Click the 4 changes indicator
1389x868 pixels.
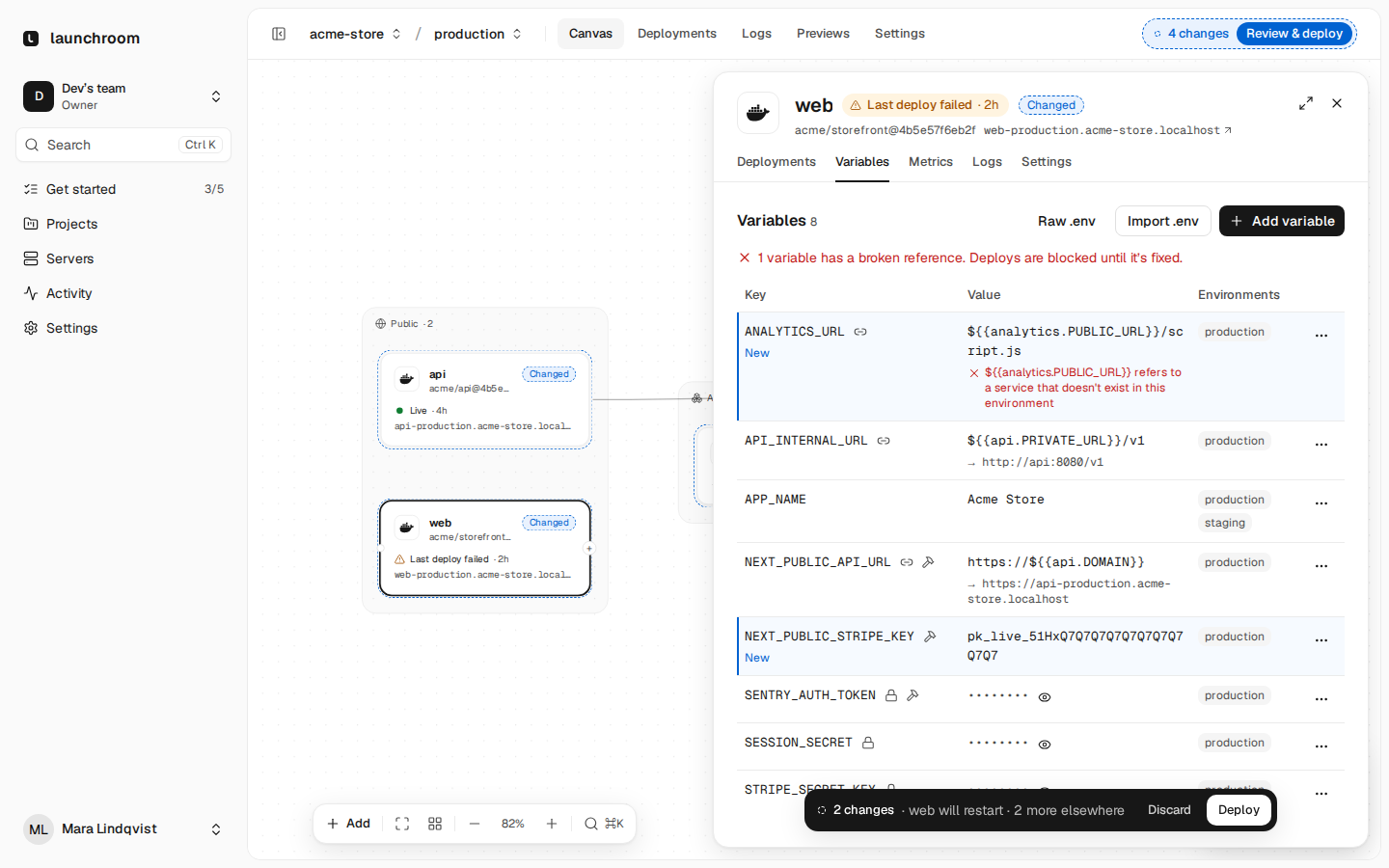1191,34
